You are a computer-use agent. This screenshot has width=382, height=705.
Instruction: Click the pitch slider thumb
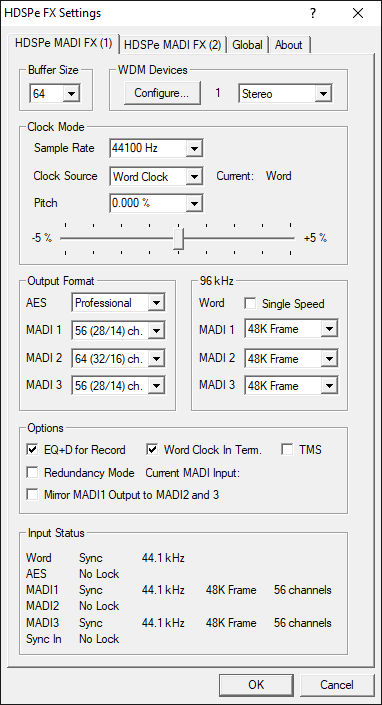pyautogui.click(x=178, y=238)
